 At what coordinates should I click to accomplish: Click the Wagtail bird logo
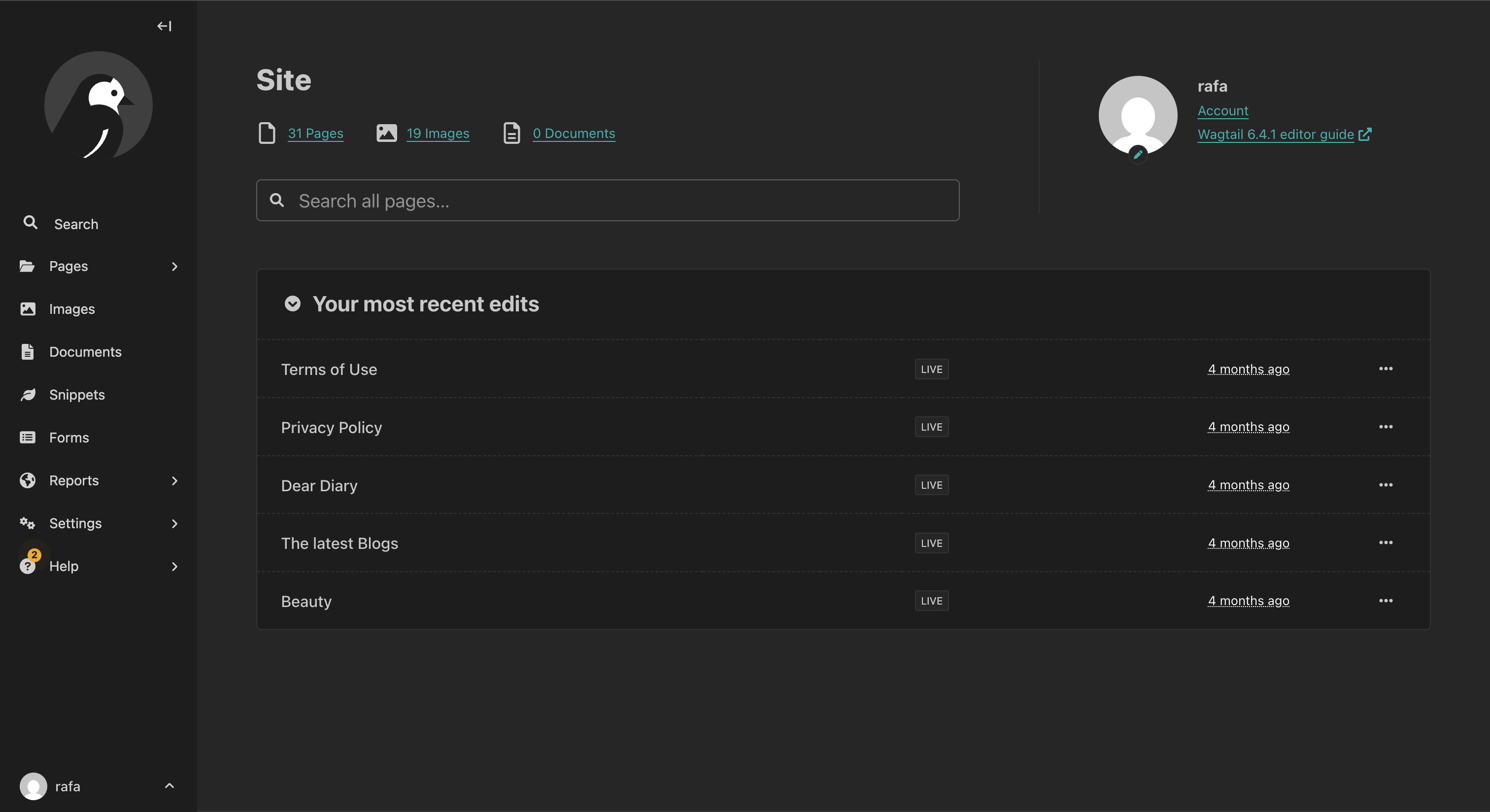99,105
